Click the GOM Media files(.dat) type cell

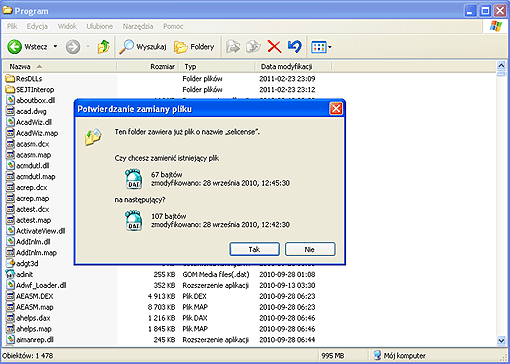[x=216, y=274]
